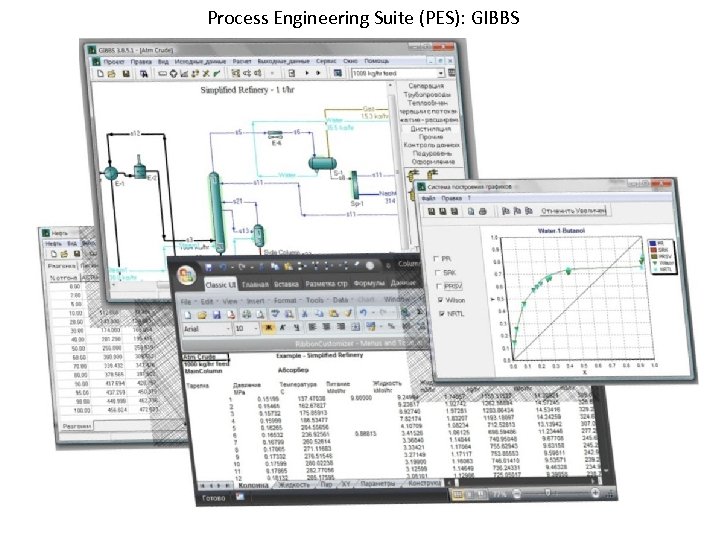Open Правка menu in GIBBS window
Image resolution: width=720 pixels, height=540 pixels.
click(x=141, y=61)
